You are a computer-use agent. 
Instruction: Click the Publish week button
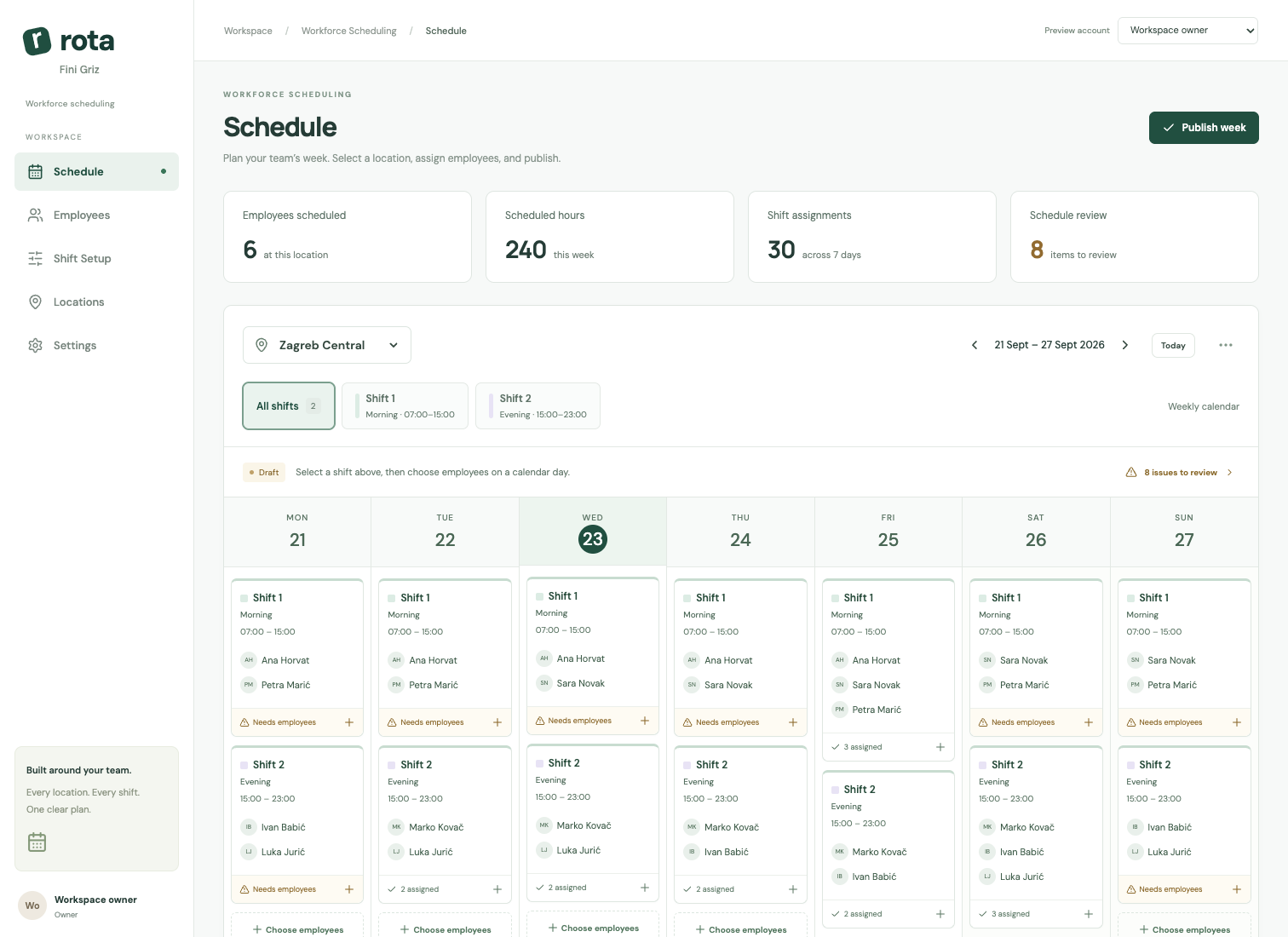pyautogui.click(x=1204, y=128)
